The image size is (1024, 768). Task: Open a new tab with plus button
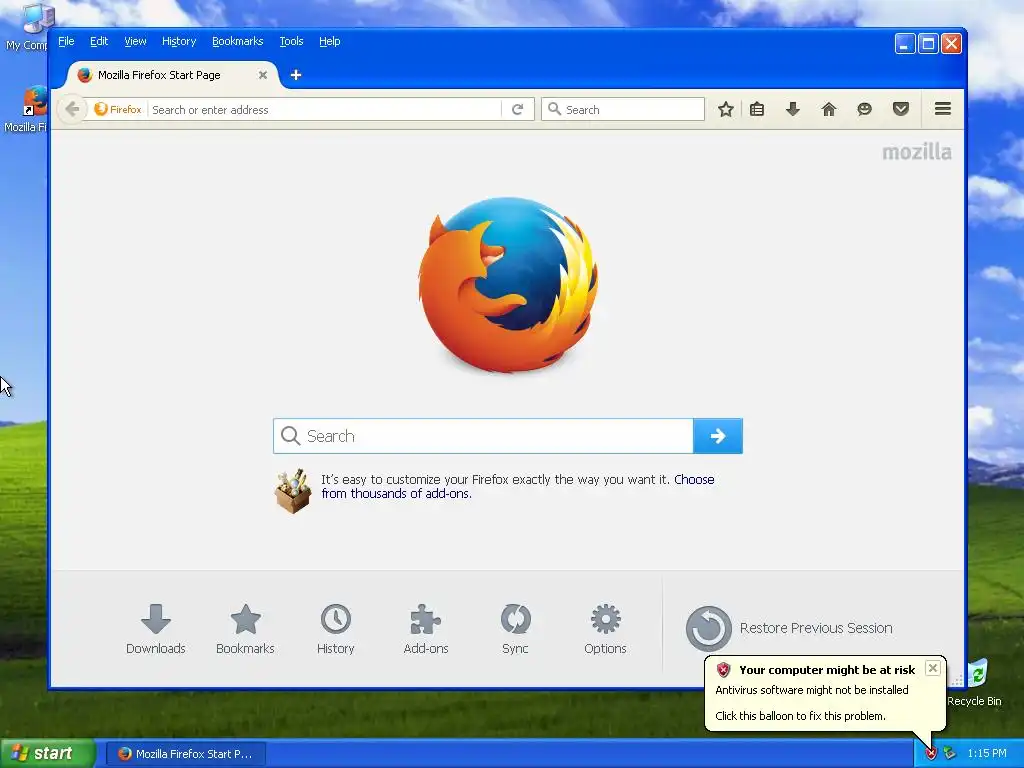pos(296,75)
